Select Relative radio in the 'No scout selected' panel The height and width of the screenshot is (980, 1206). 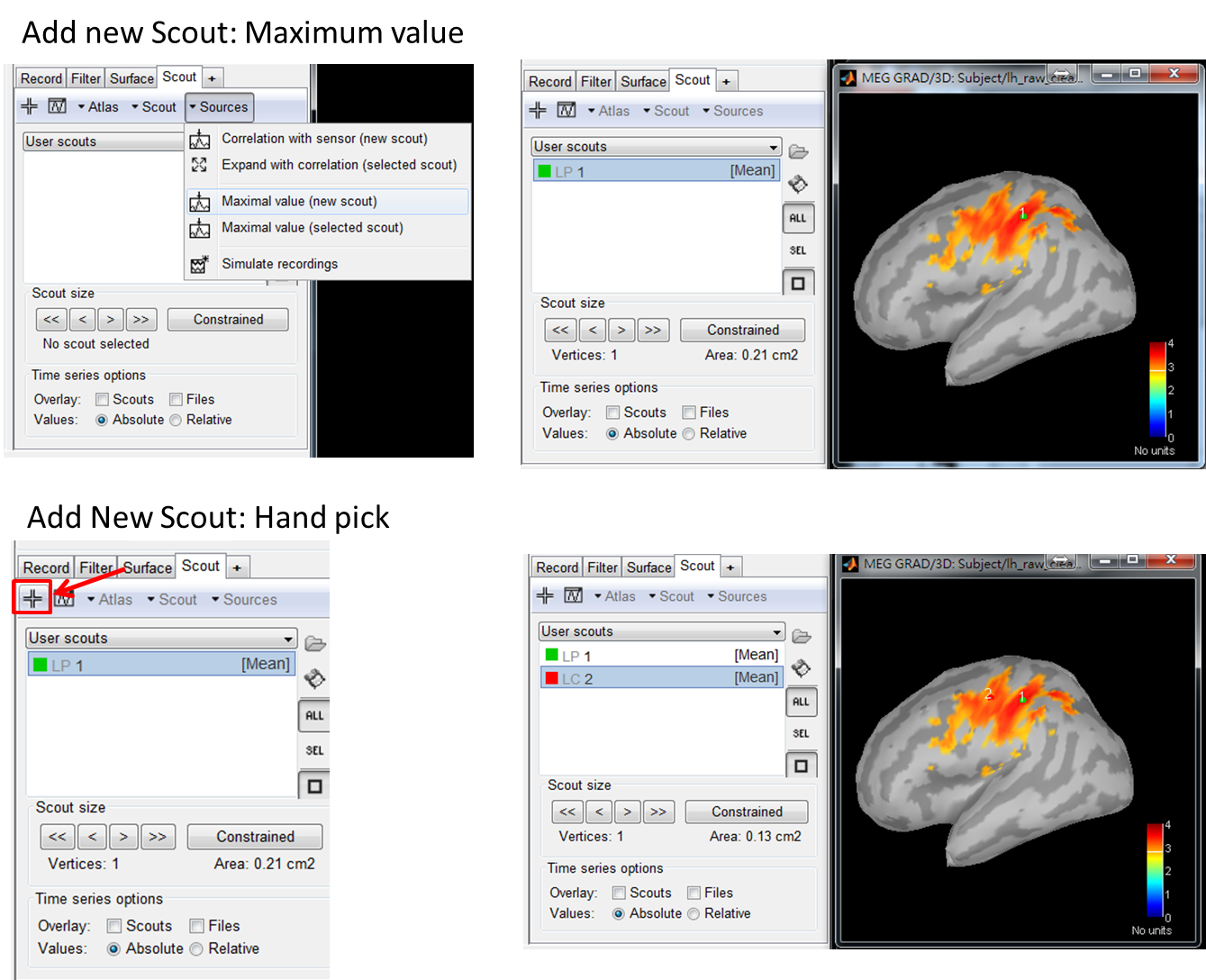[x=176, y=420]
